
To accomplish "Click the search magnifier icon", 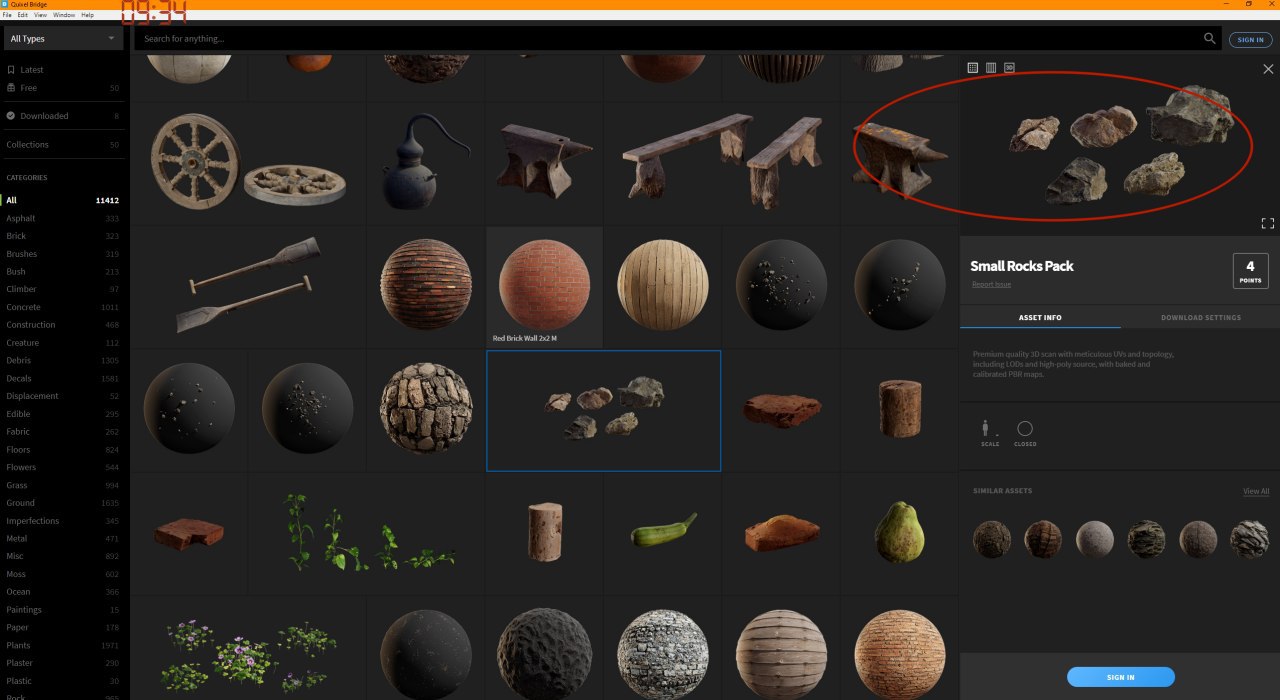I will pyautogui.click(x=1210, y=38).
